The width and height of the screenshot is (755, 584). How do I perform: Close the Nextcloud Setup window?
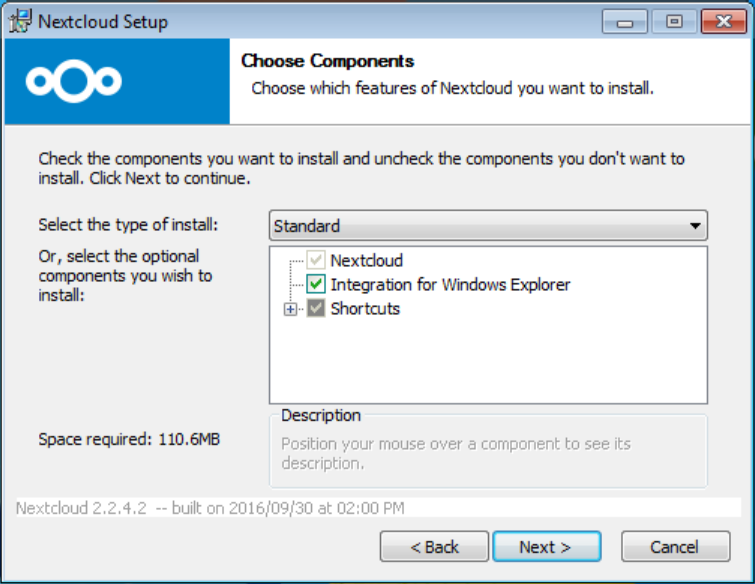tap(724, 21)
